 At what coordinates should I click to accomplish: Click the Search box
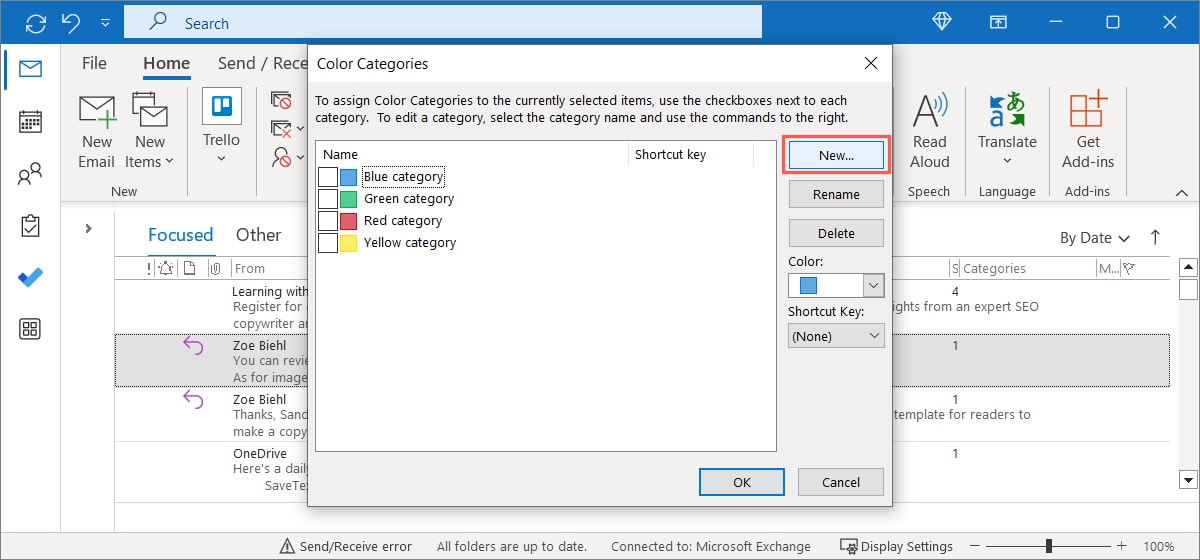[x=442, y=22]
